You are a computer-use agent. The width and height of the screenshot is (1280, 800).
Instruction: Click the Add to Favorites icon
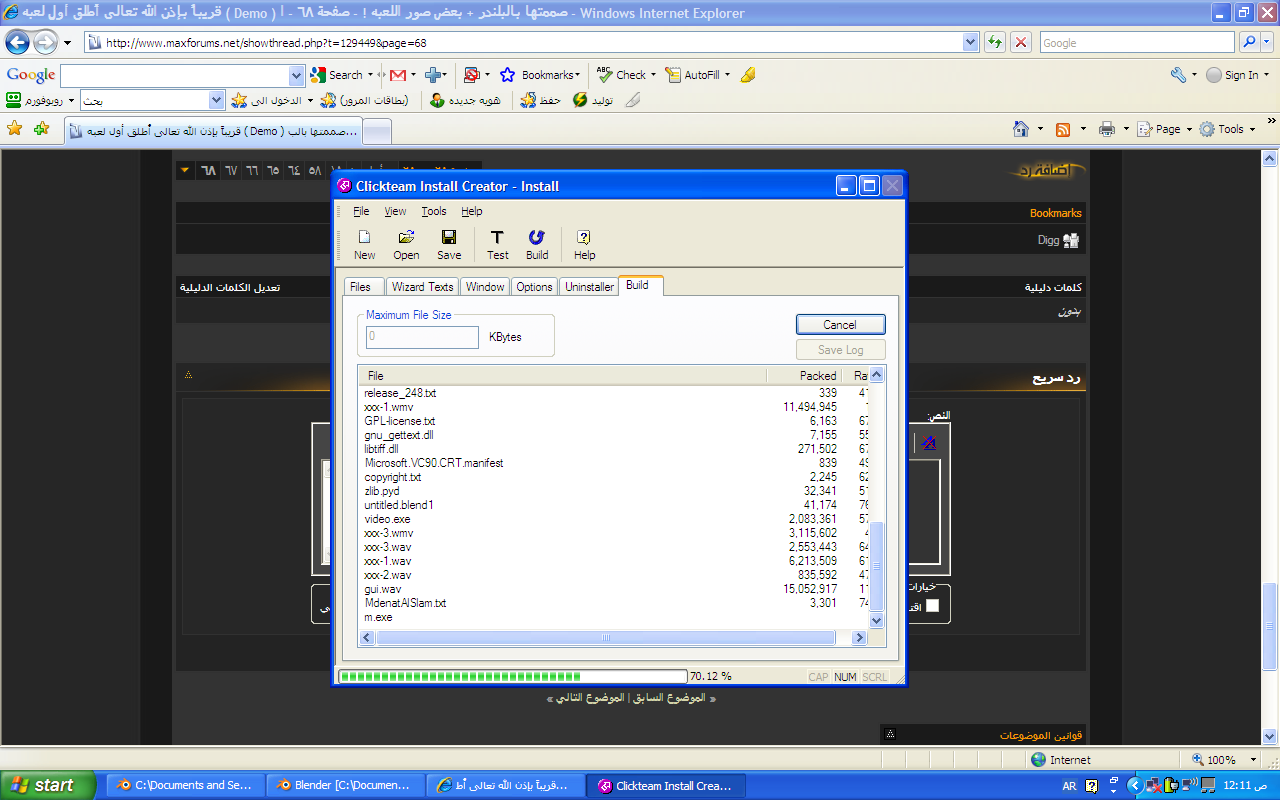coord(41,129)
